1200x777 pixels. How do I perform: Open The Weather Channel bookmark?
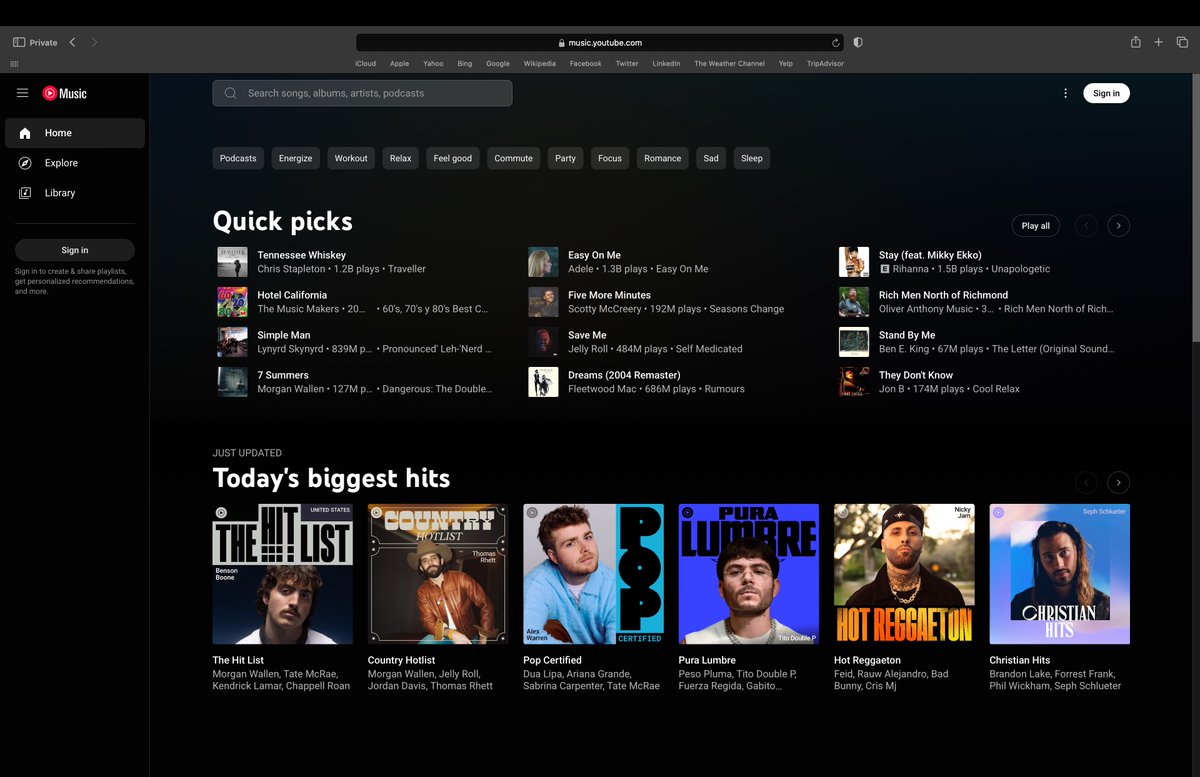(x=729, y=64)
